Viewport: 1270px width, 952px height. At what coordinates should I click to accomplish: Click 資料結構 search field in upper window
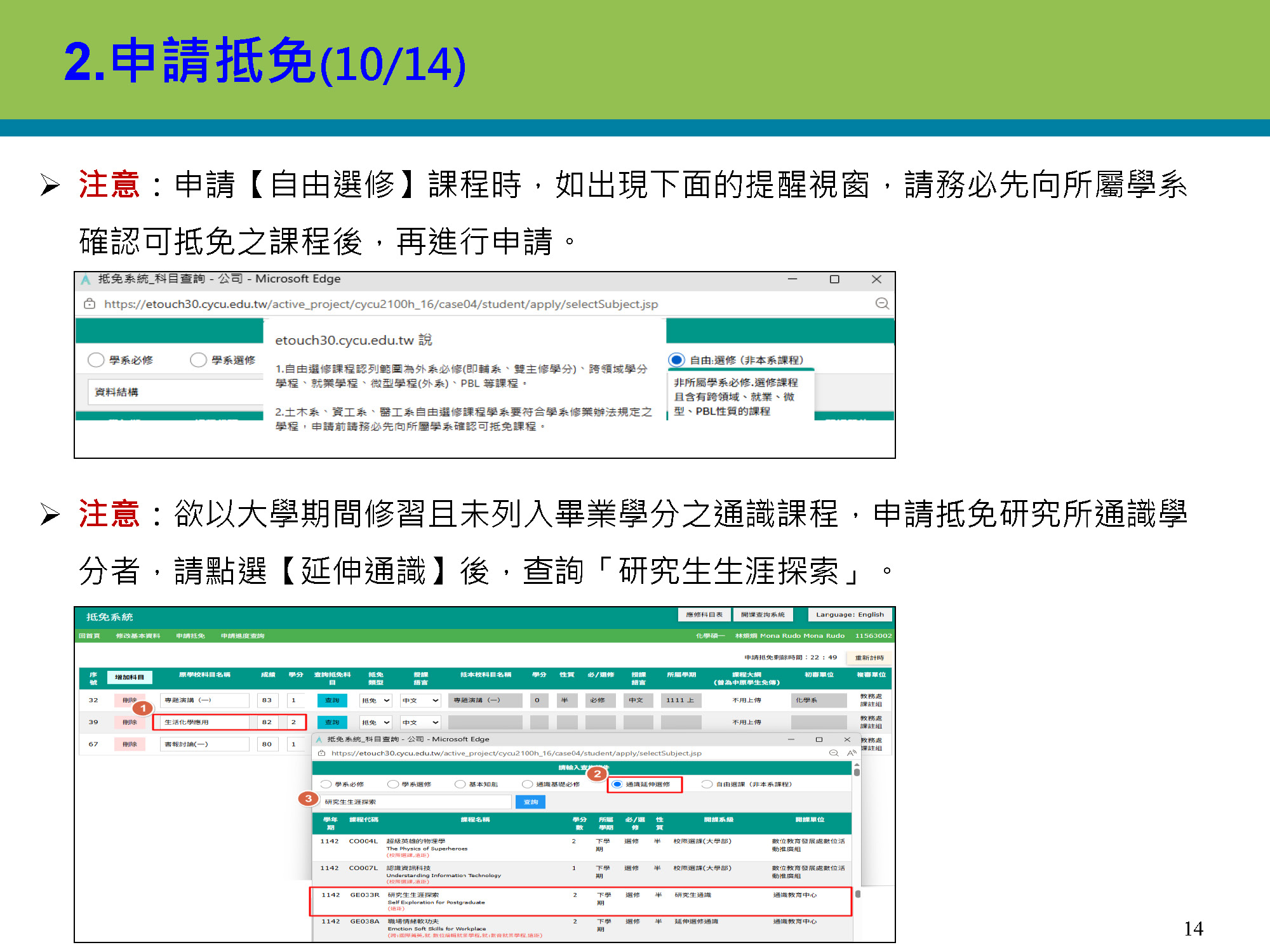176,392
